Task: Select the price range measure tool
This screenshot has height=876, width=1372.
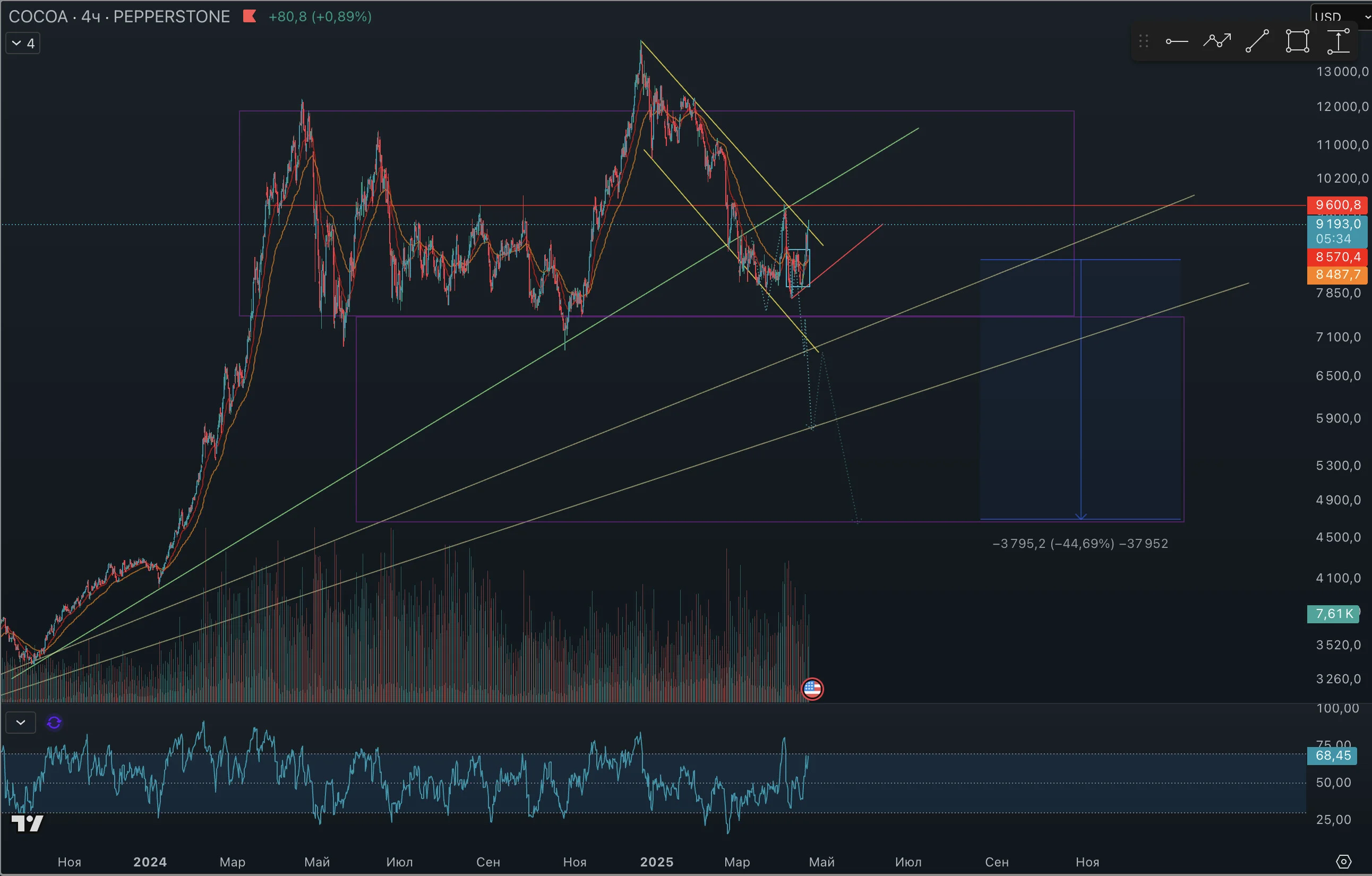Action: click(1338, 41)
